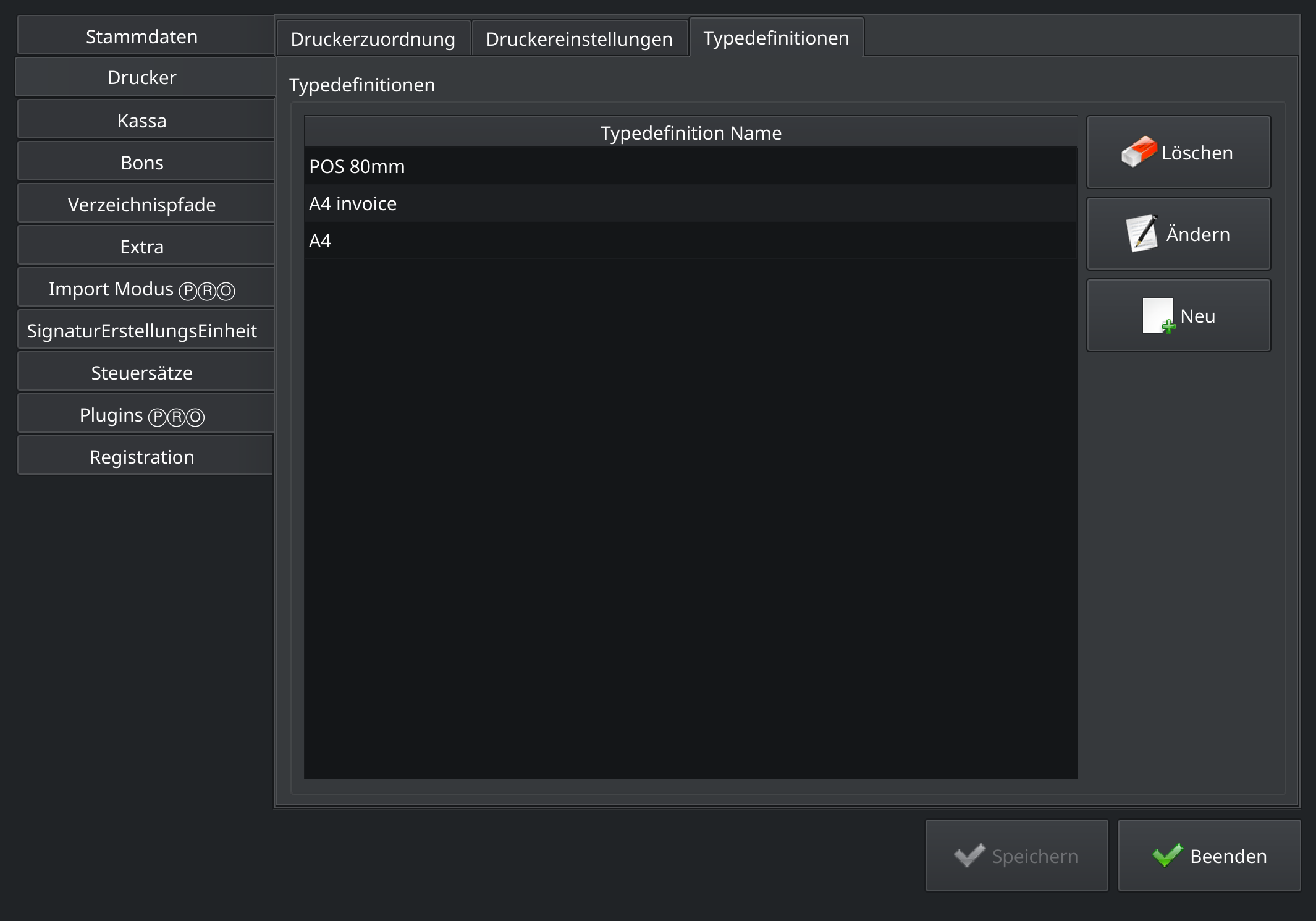The height and width of the screenshot is (921, 1316).
Task: Open the Stammdaten section
Action: [x=145, y=36]
